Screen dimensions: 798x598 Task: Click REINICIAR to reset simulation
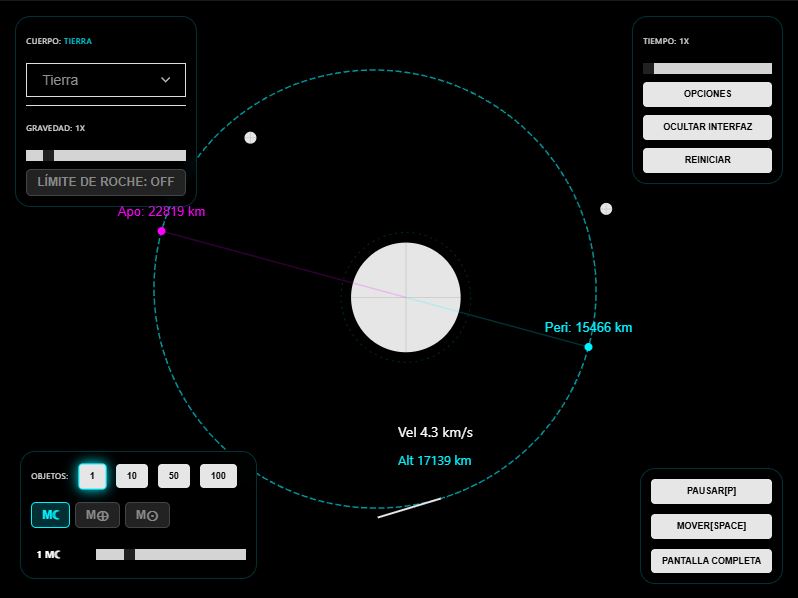coord(707,160)
